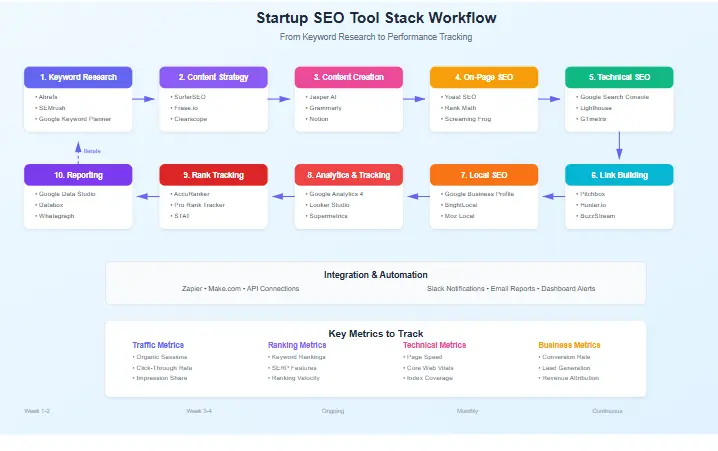Click 'Google Search Console' under Technical SEO
Image resolution: width=718 pixels, height=451 pixels.
(613, 97)
